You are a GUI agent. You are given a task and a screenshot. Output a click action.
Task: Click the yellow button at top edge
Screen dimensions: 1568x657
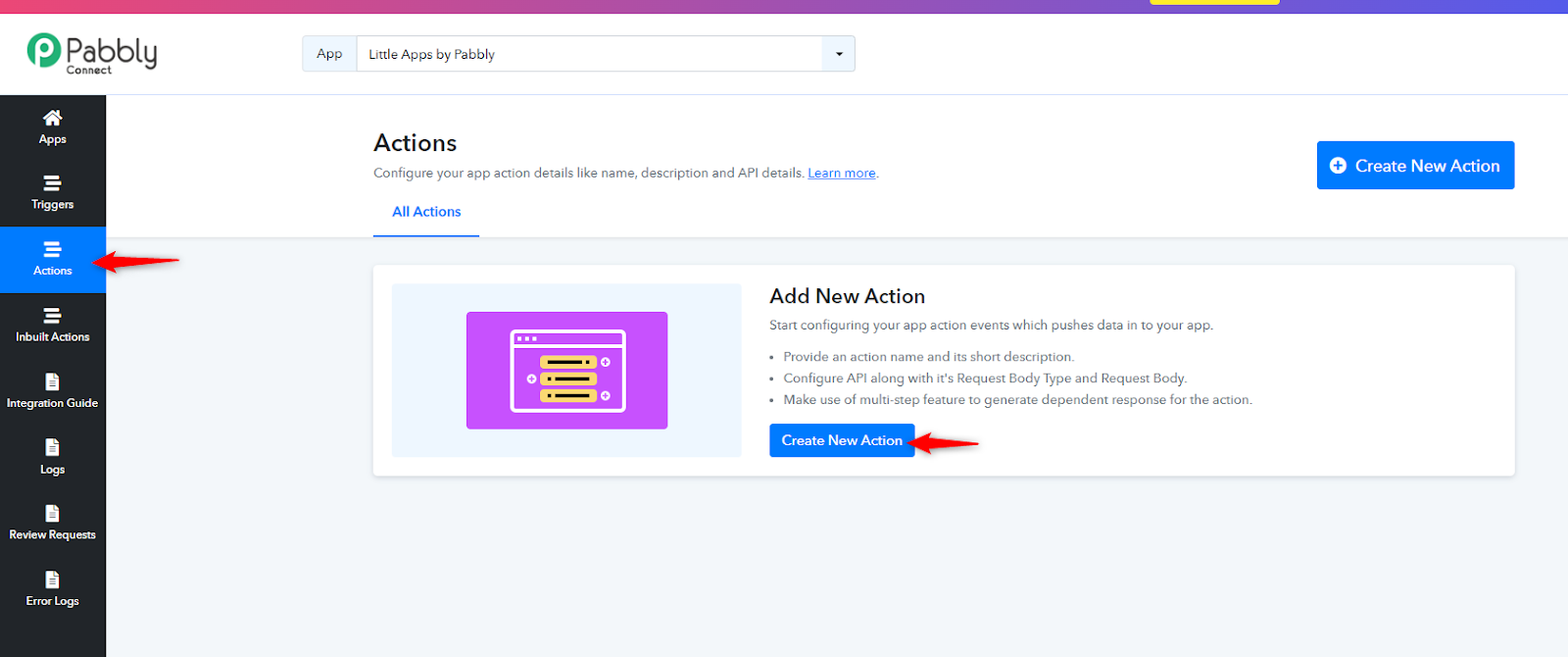[1214, 3]
